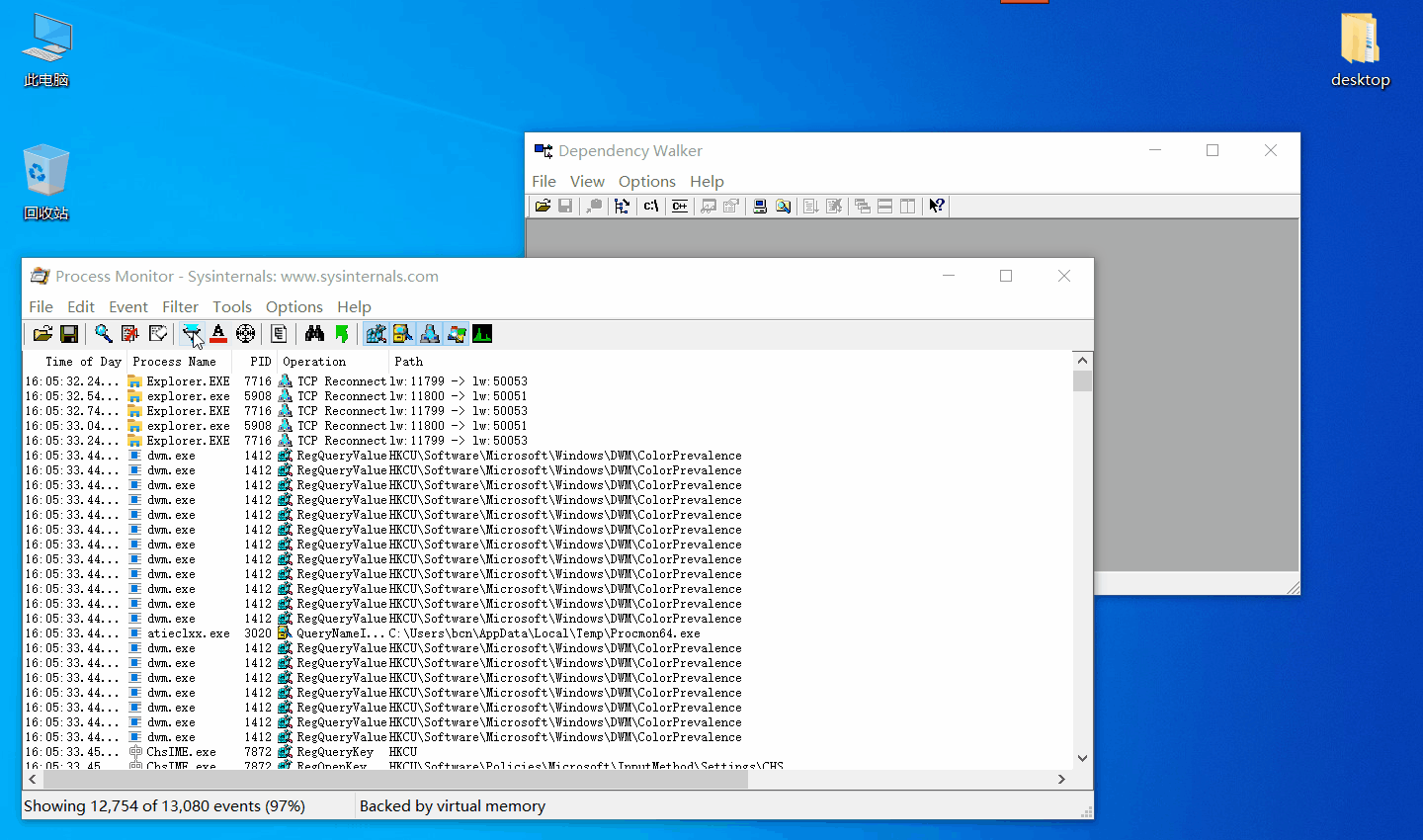Viewport: 1423px width, 840px height.
Task: Open the Help menu in Dependency Walker
Action: [708, 182]
